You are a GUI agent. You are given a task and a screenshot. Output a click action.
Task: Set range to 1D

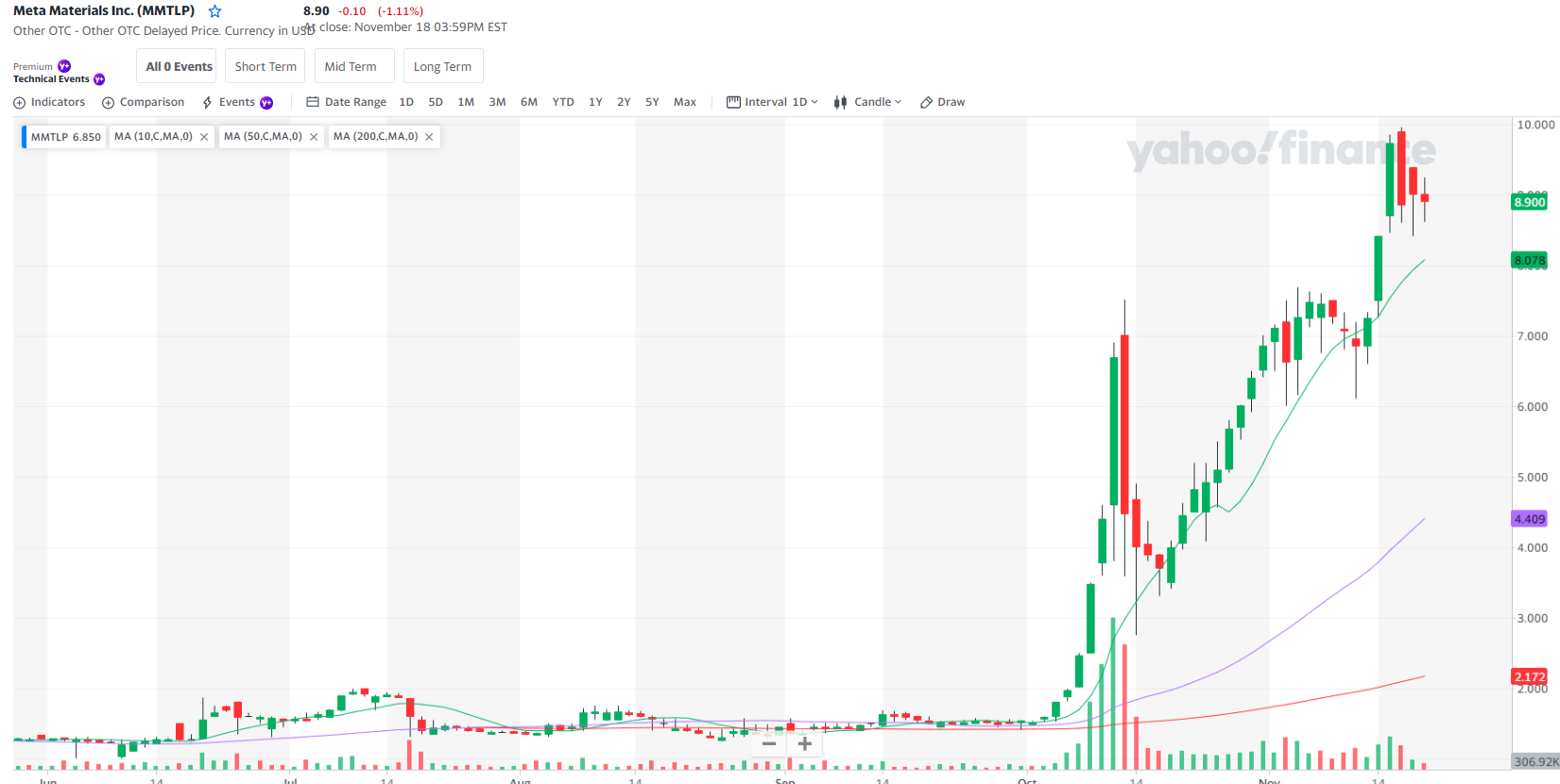pos(406,102)
